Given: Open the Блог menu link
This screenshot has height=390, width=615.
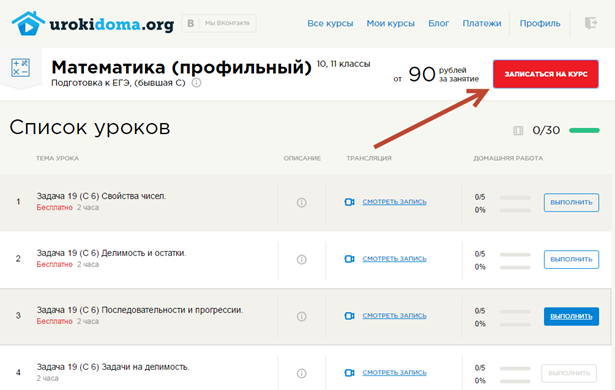Looking at the screenshot, I should point(439,24).
